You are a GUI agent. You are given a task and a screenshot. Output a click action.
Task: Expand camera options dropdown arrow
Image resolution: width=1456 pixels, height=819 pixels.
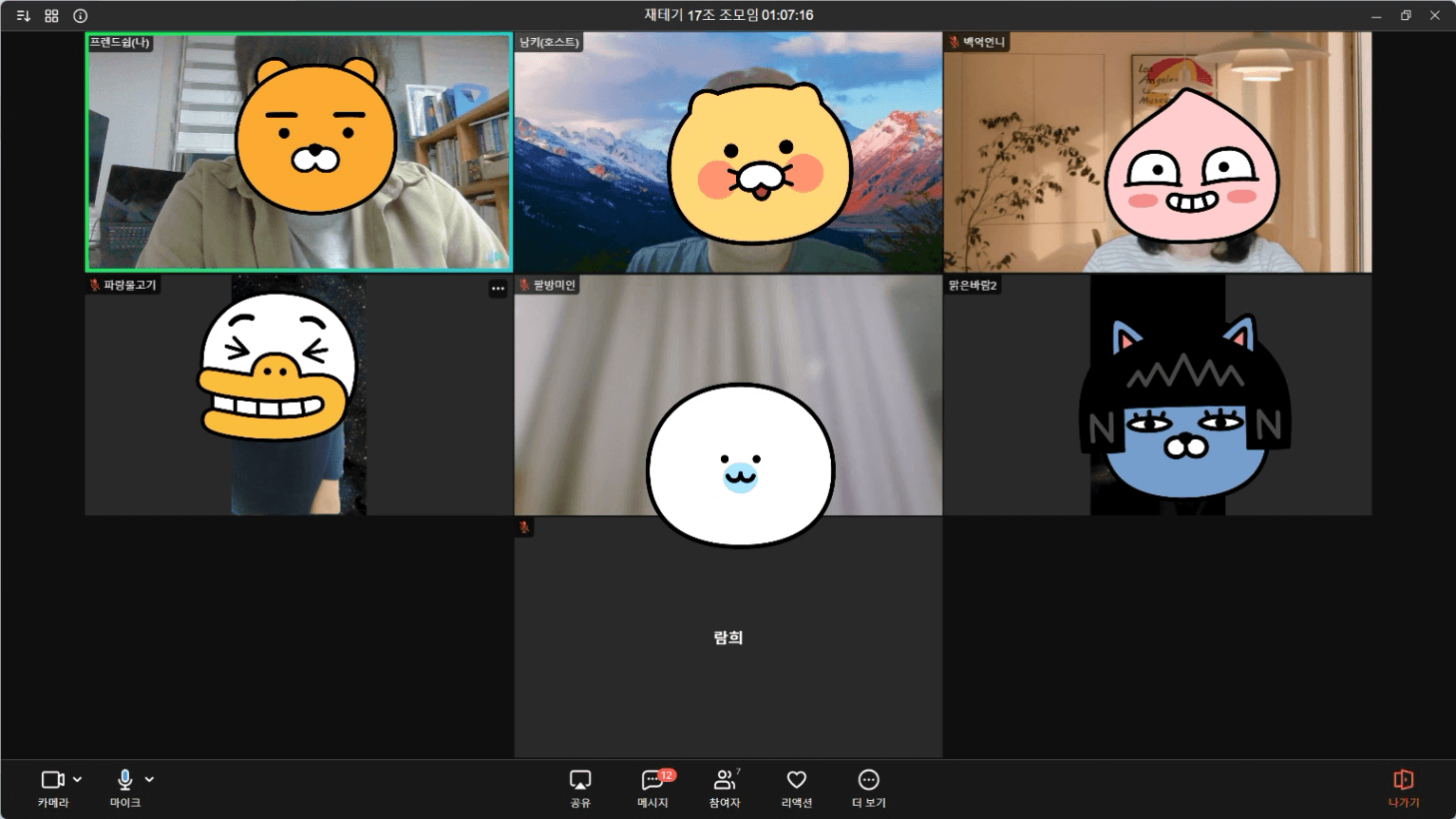point(78,779)
